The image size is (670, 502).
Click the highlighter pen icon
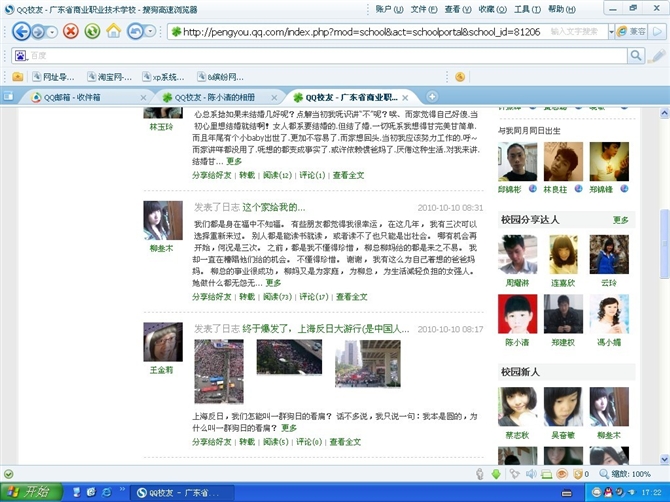657,56
